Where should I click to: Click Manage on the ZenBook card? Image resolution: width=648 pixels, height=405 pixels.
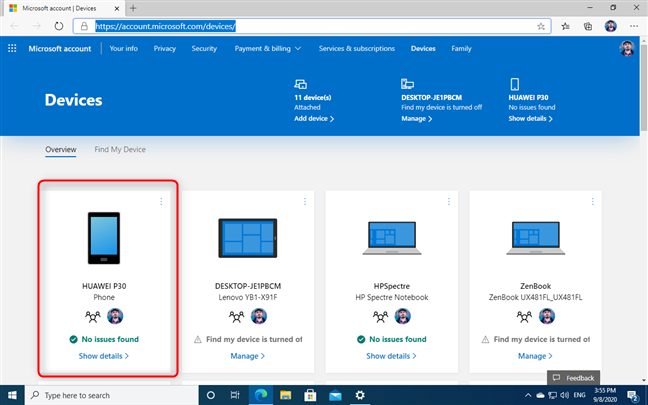pyautogui.click(x=535, y=356)
